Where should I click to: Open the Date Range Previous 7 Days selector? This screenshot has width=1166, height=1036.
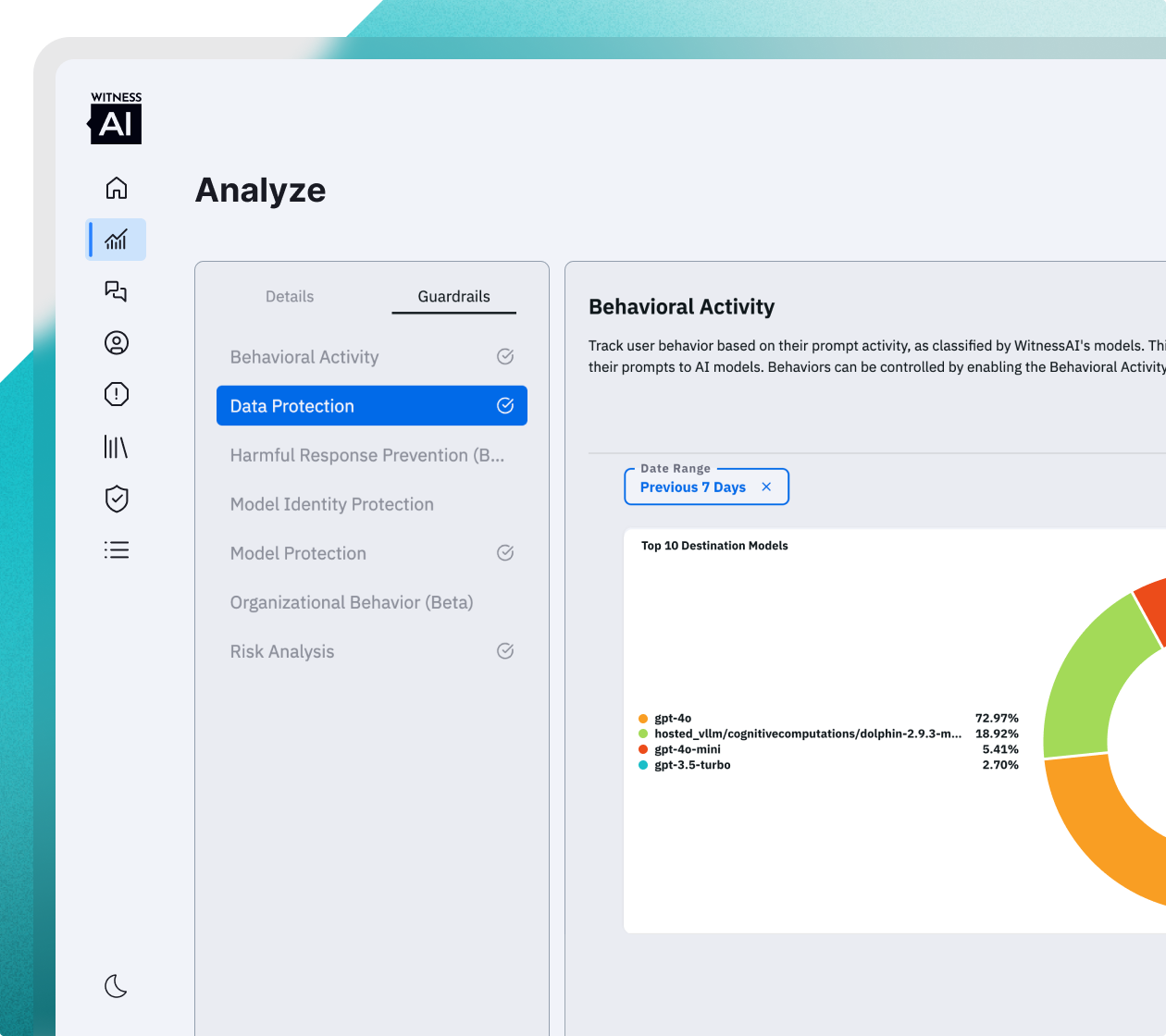coord(707,487)
